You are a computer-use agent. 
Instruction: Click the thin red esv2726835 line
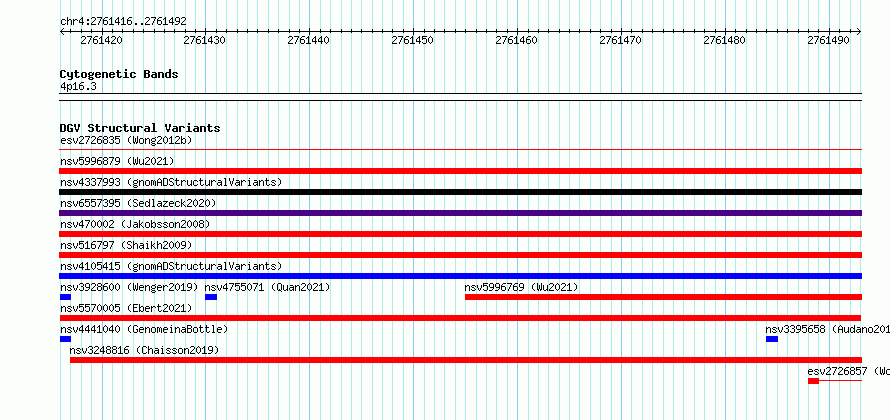point(460,150)
